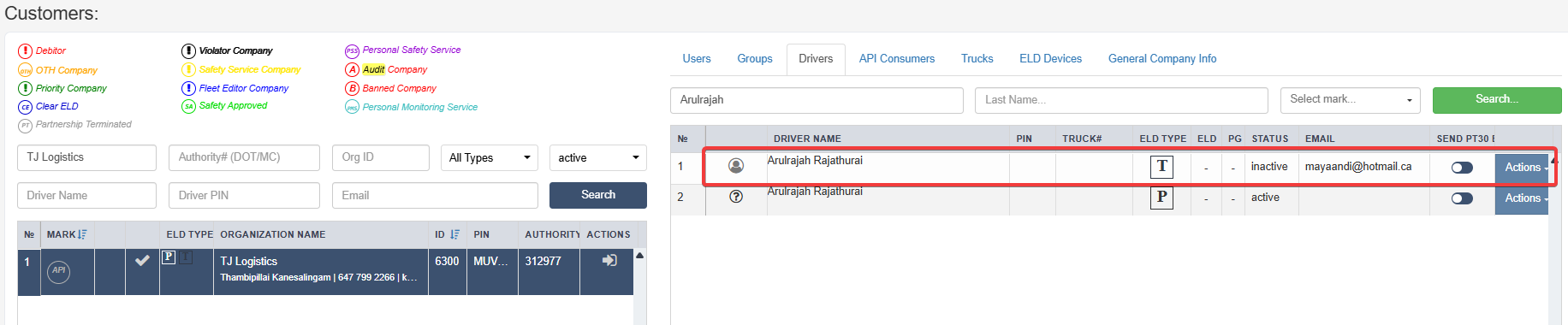Screen dimensions: 1568x325
Task: Click the company name field containing TJ Logistics
Action: tap(86, 157)
